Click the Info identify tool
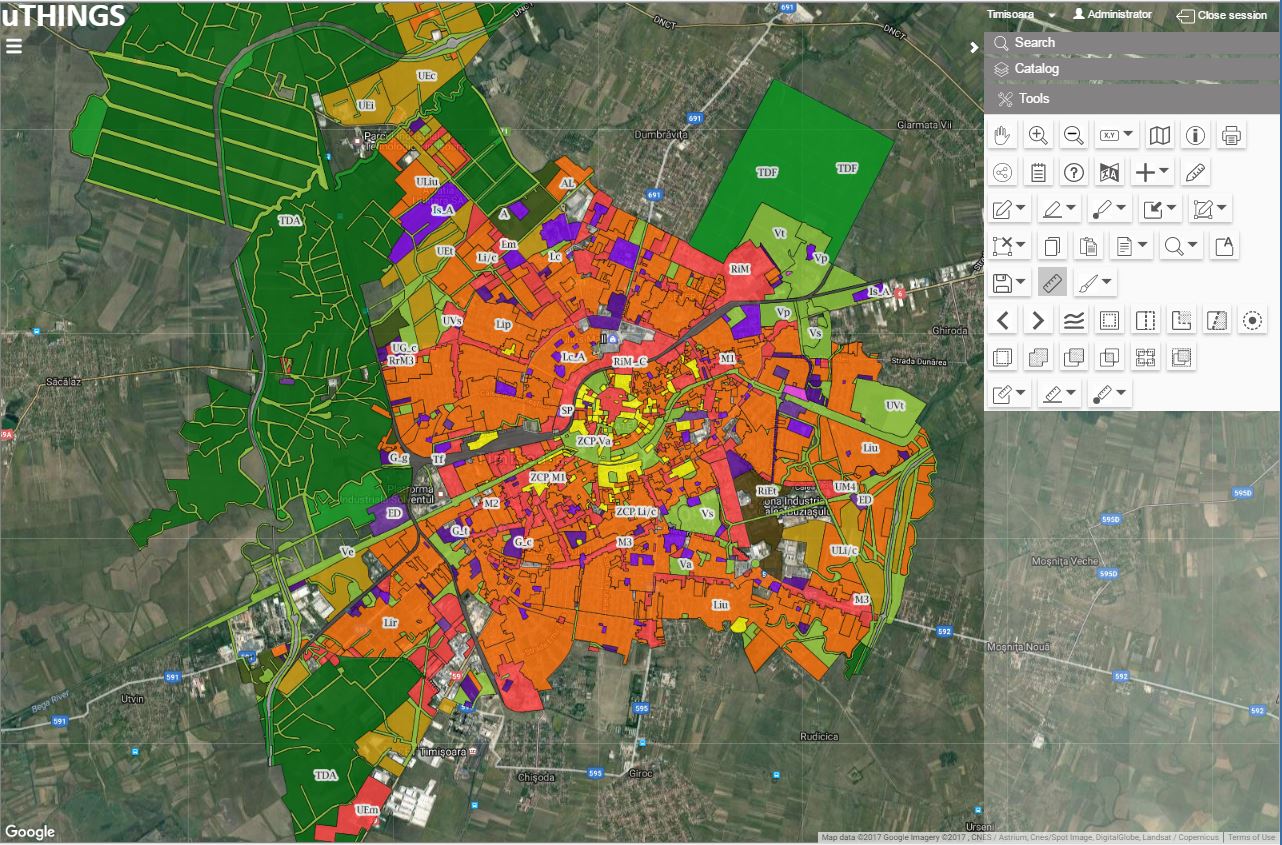Viewport: 1282px width, 845px height. [x=1195, y=136]
